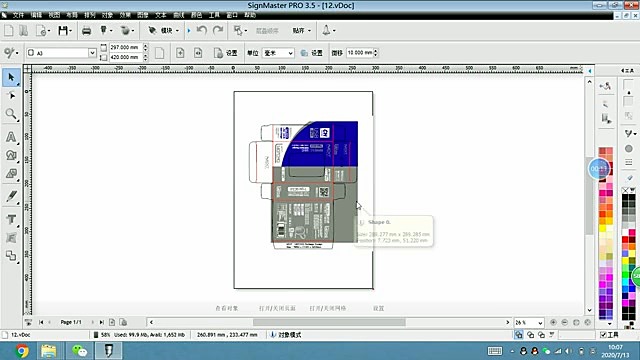
Task: Undo the last action
Action: click(202, 30)
